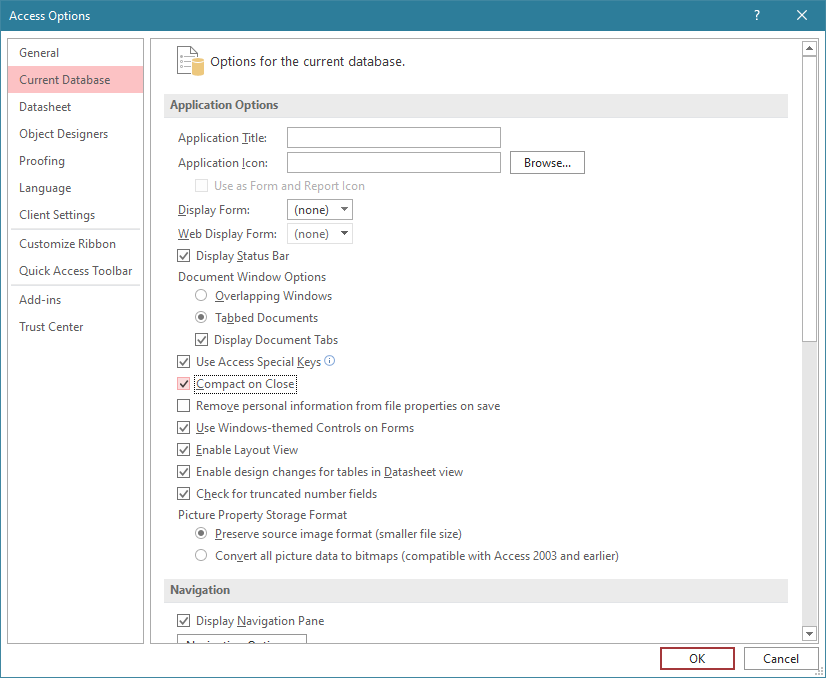The width and height of the screenshot is (826, 678).
Task: Toggle Display Status Bar checkbox
Action: [183, 256]
